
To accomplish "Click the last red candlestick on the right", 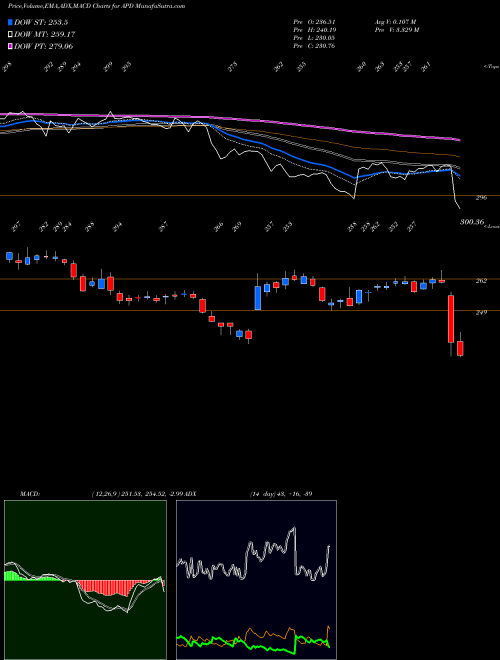I will point(460,349).
